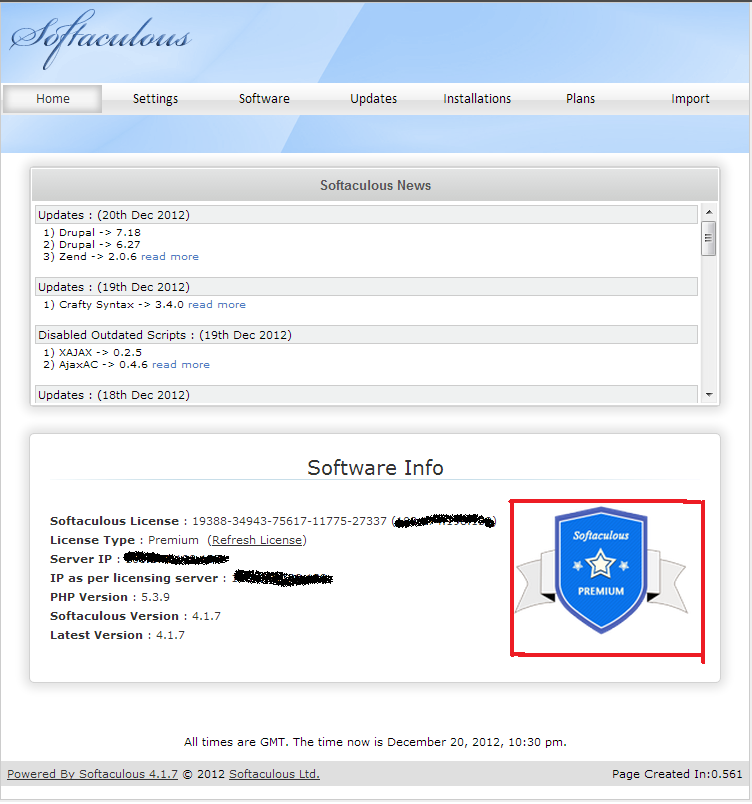
Task: Open the Installations tab
Action: (477, 98)
